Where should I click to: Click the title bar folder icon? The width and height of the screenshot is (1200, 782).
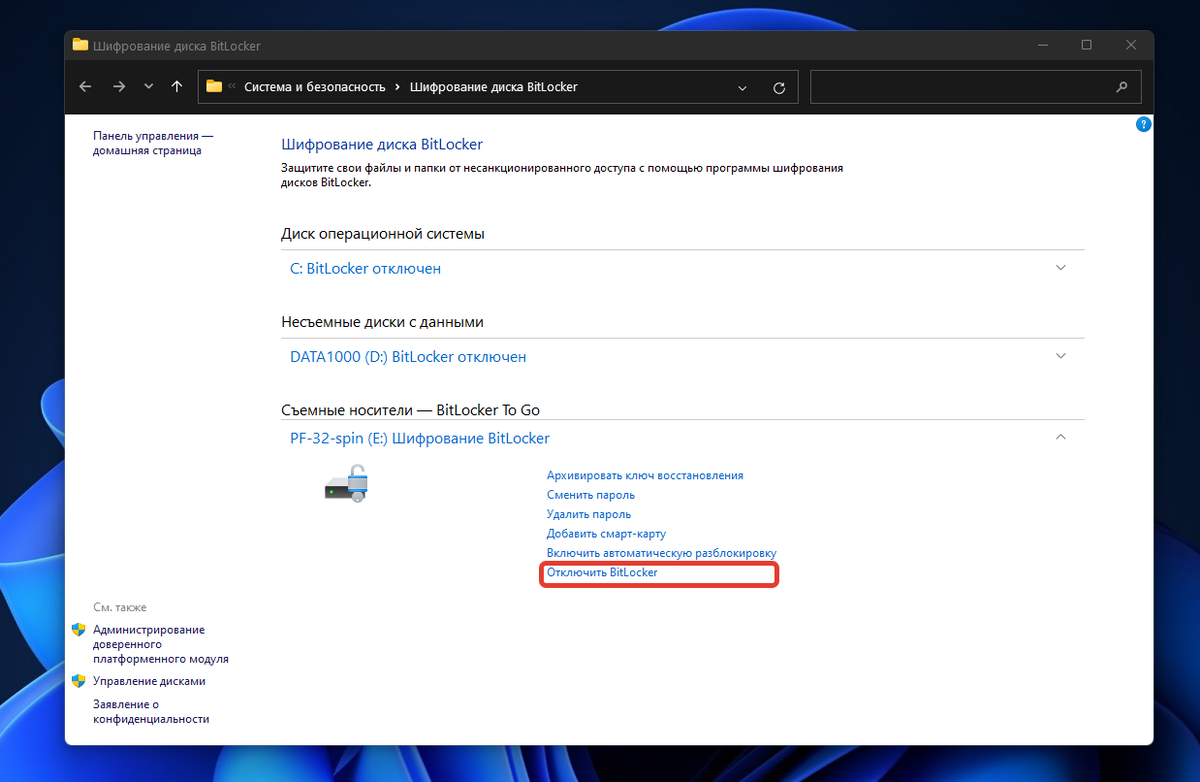(x=80, y=45)
